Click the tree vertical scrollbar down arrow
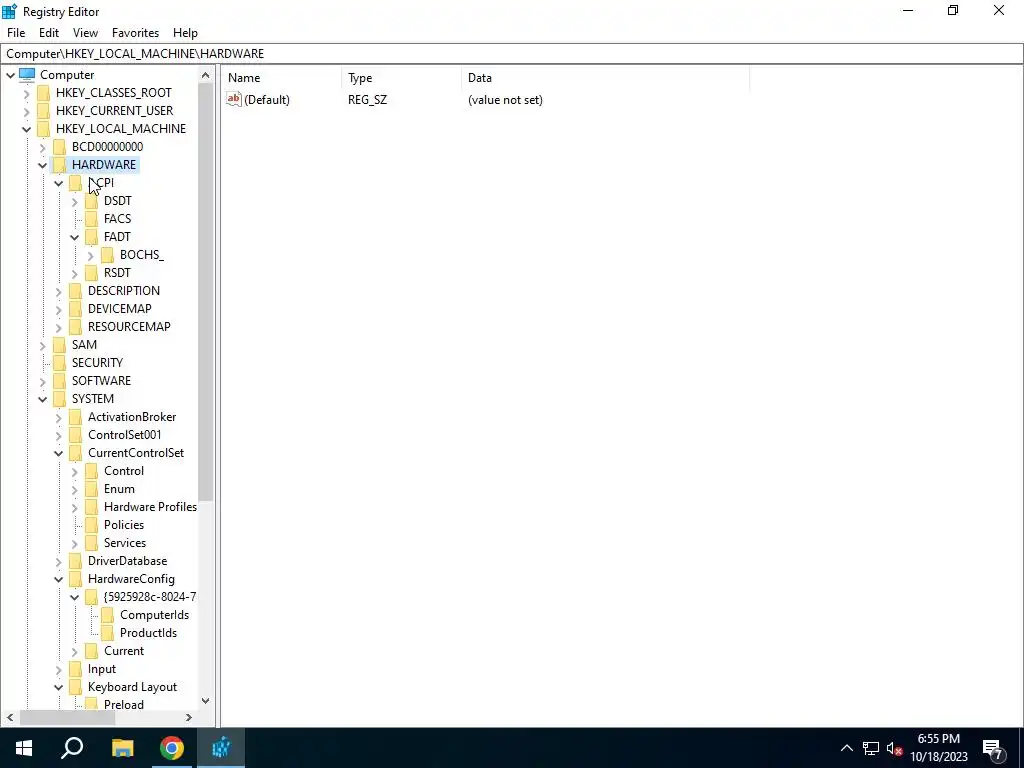Screen dimensions: 1024x768 pyautogui.click(x=206, y=701)
